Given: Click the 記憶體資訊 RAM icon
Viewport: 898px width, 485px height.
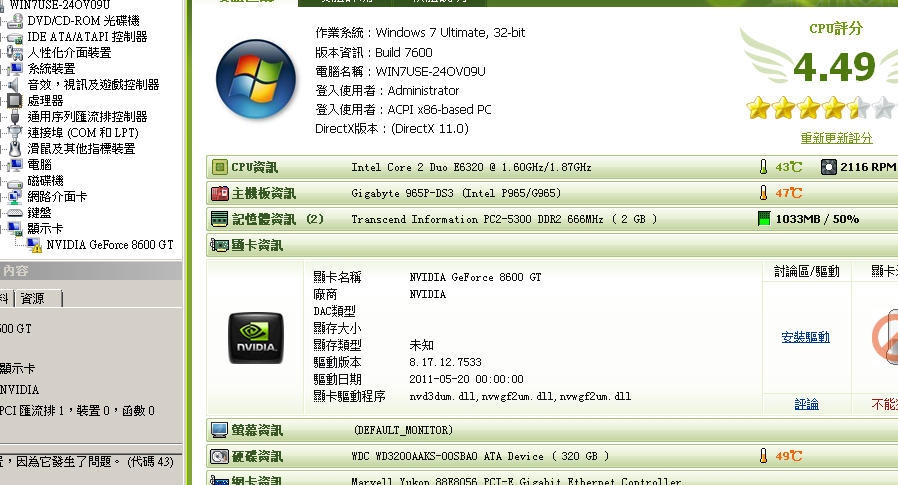Looking at the screenshot, I should [219, 219].
